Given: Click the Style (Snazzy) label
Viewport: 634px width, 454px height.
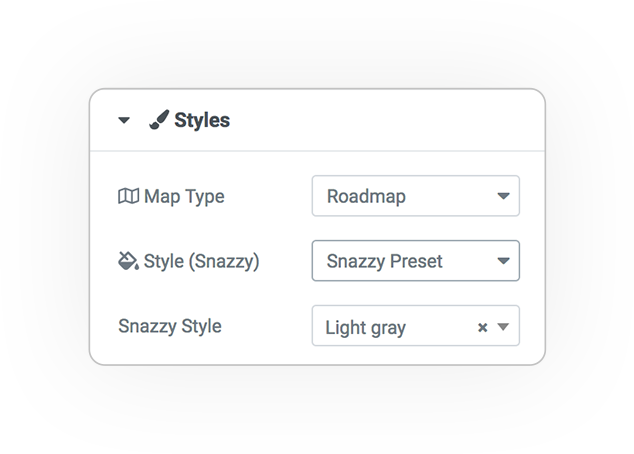Looking at the screenshot, I should [201, 261].
